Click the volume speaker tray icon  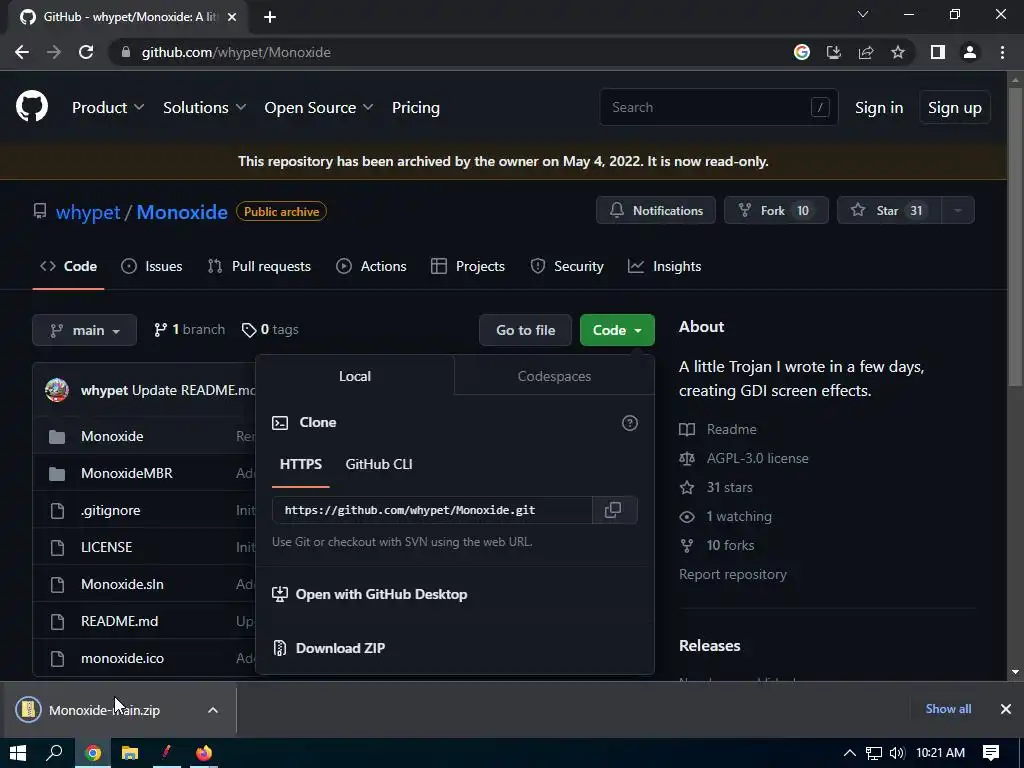click(897, 753)
